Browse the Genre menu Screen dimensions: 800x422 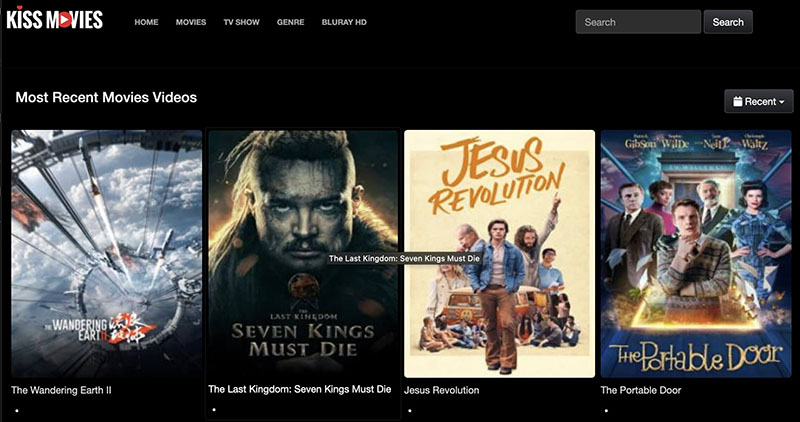[291, 22]
